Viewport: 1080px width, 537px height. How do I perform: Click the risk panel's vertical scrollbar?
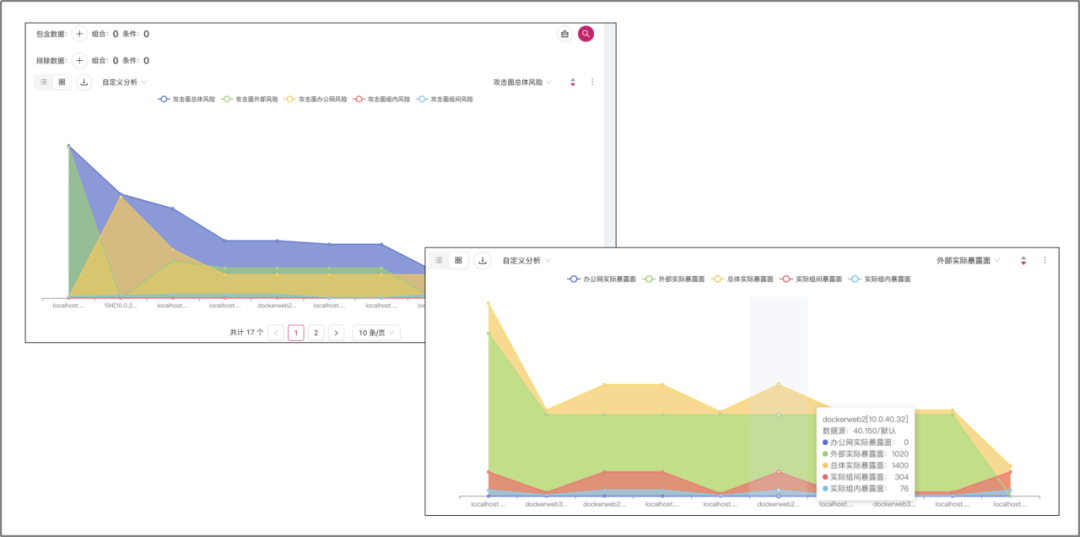(x=608, y=138)
